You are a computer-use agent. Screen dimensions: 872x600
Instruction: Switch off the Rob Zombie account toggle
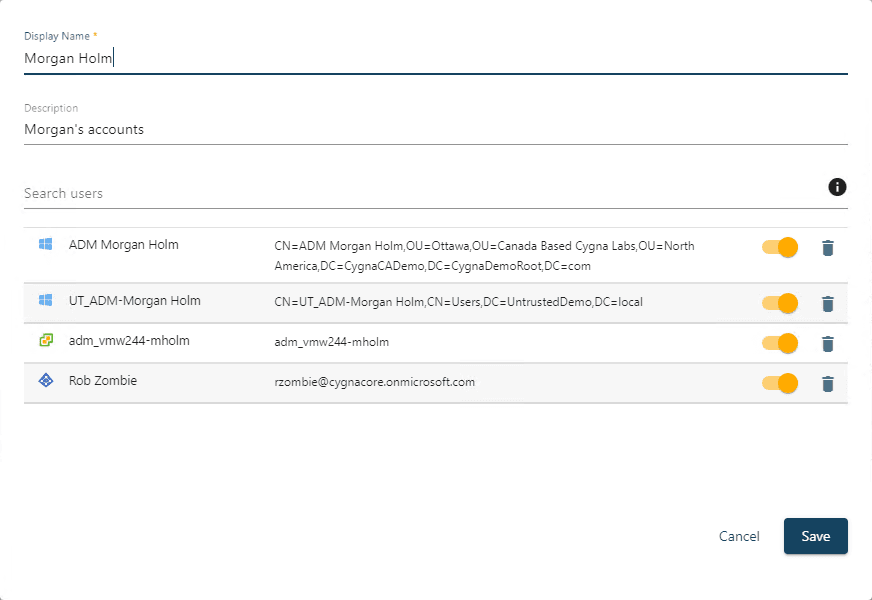click(x=780, y=383)
